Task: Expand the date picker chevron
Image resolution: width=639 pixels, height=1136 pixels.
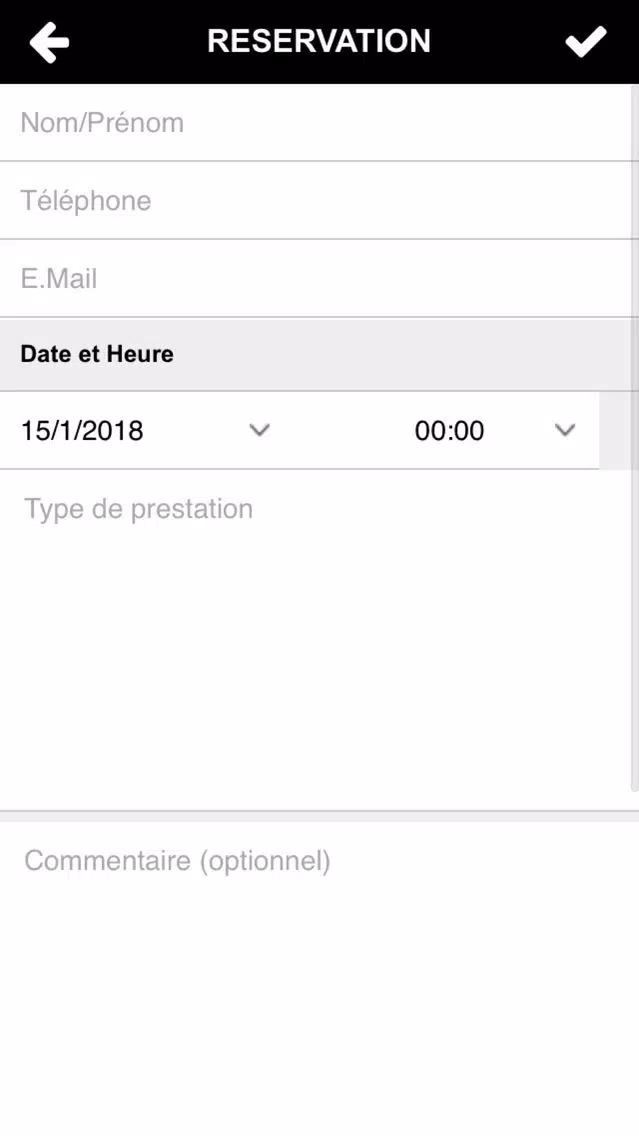Action: pos(259,430)
